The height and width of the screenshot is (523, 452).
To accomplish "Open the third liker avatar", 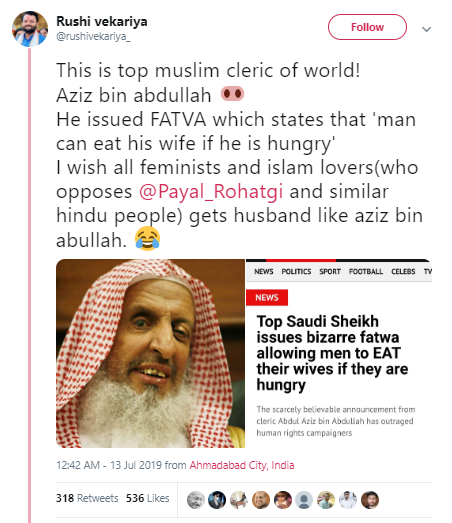I will tap(239, 500).
